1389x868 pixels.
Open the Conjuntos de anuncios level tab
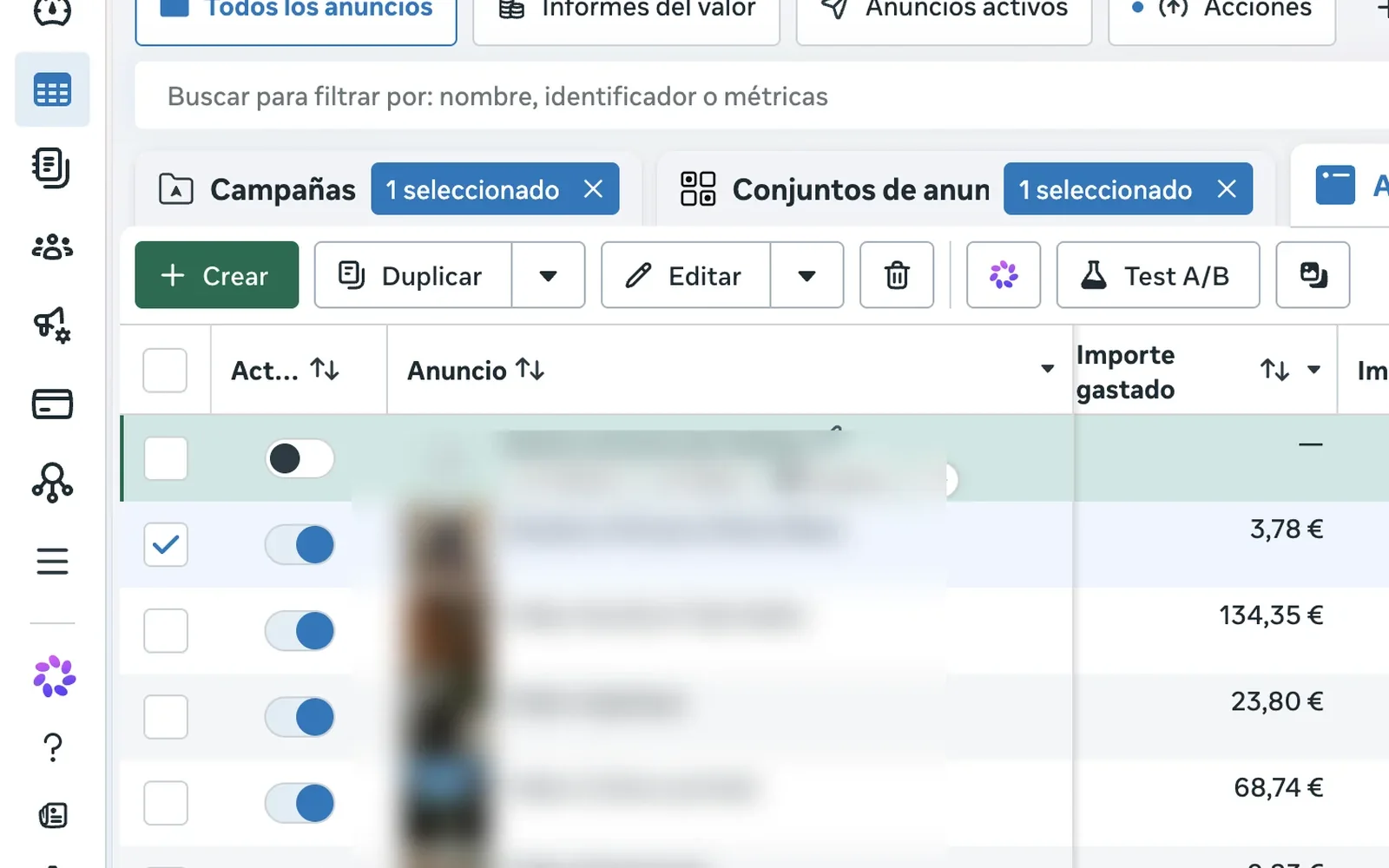point(860,188)
